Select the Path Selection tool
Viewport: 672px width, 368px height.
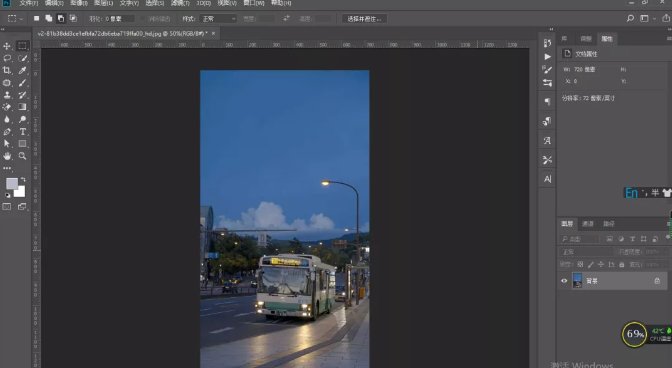pyautogui.click(x=7, y=144)
